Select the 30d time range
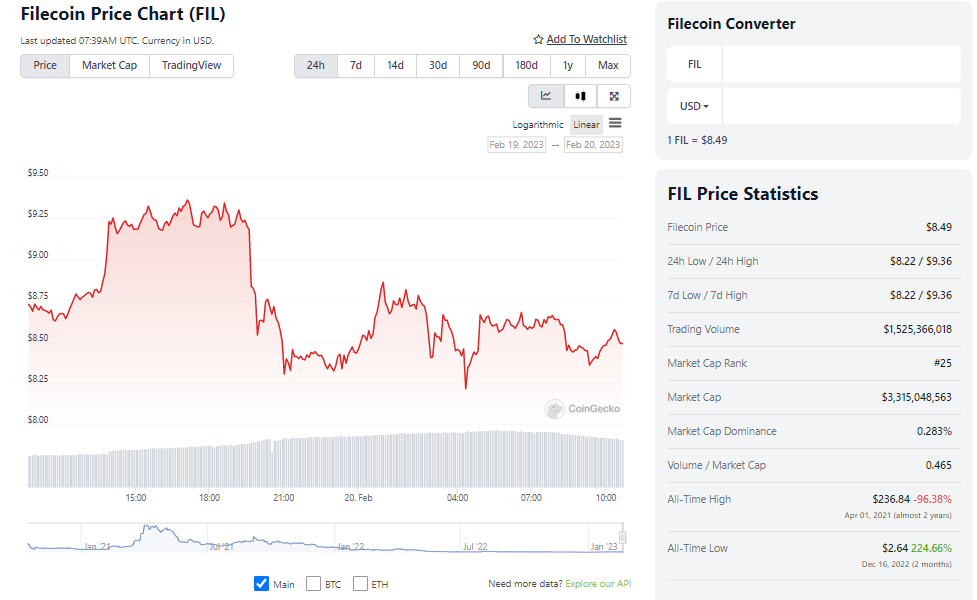Screen dimensions: 977x600 click(438, 65)
